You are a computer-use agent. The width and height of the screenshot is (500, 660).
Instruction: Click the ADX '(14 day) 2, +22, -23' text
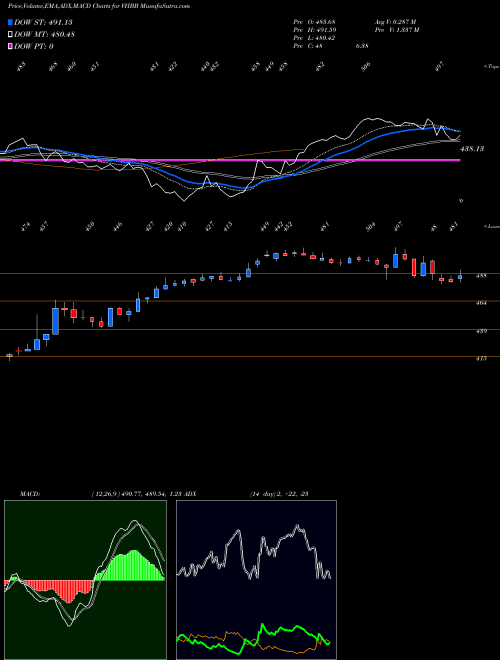pyautogui.click(x=279, y=493)
